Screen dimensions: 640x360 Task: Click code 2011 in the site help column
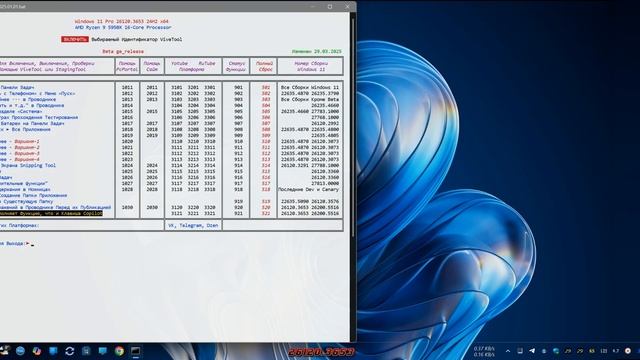[152, 87]
